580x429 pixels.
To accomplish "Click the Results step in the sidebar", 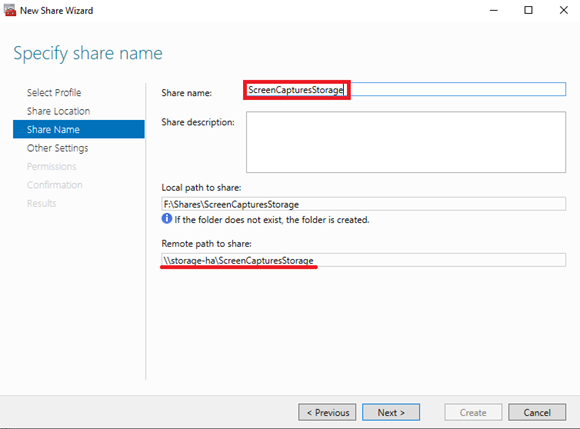I will point(41,203).
